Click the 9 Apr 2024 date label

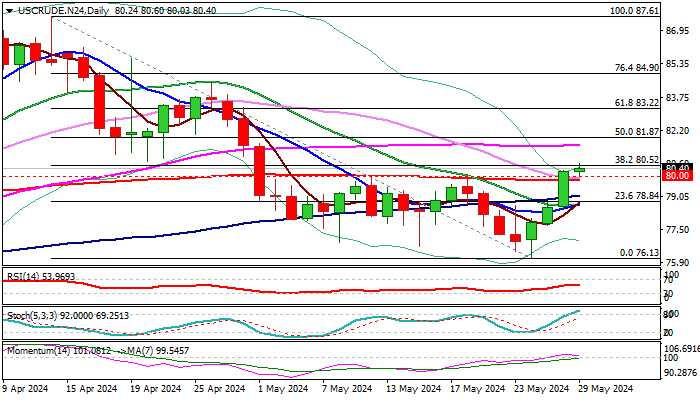click(28, 389)
